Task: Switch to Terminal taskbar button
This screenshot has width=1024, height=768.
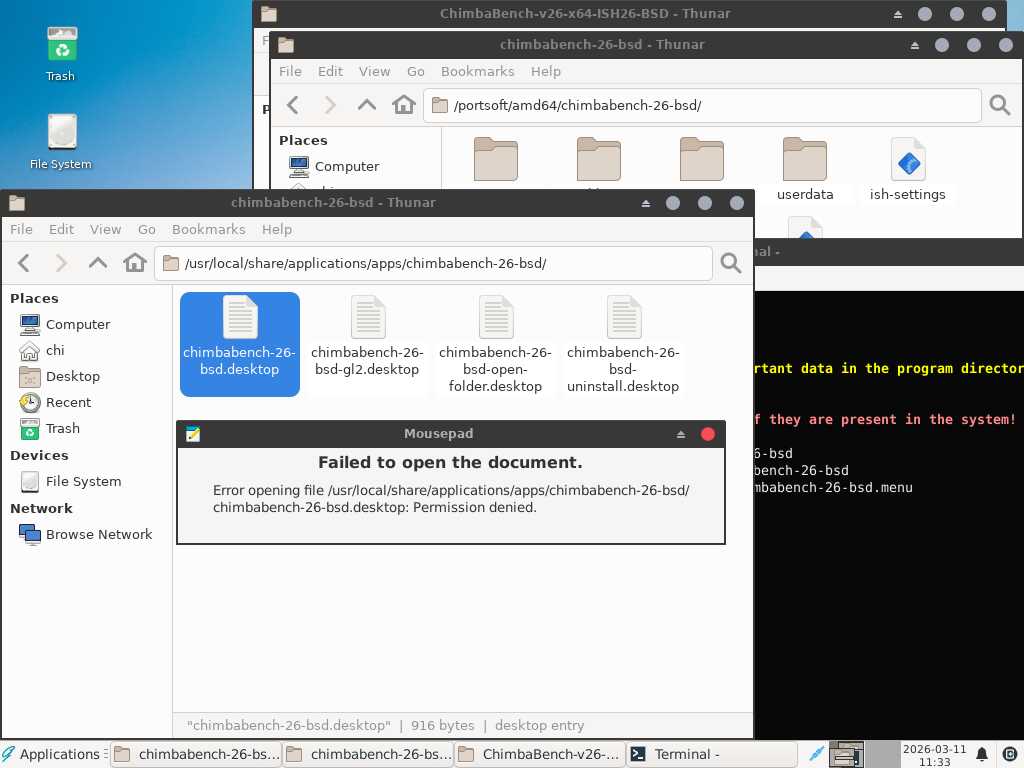Action: pyautogui.click(x=712, y=754)
